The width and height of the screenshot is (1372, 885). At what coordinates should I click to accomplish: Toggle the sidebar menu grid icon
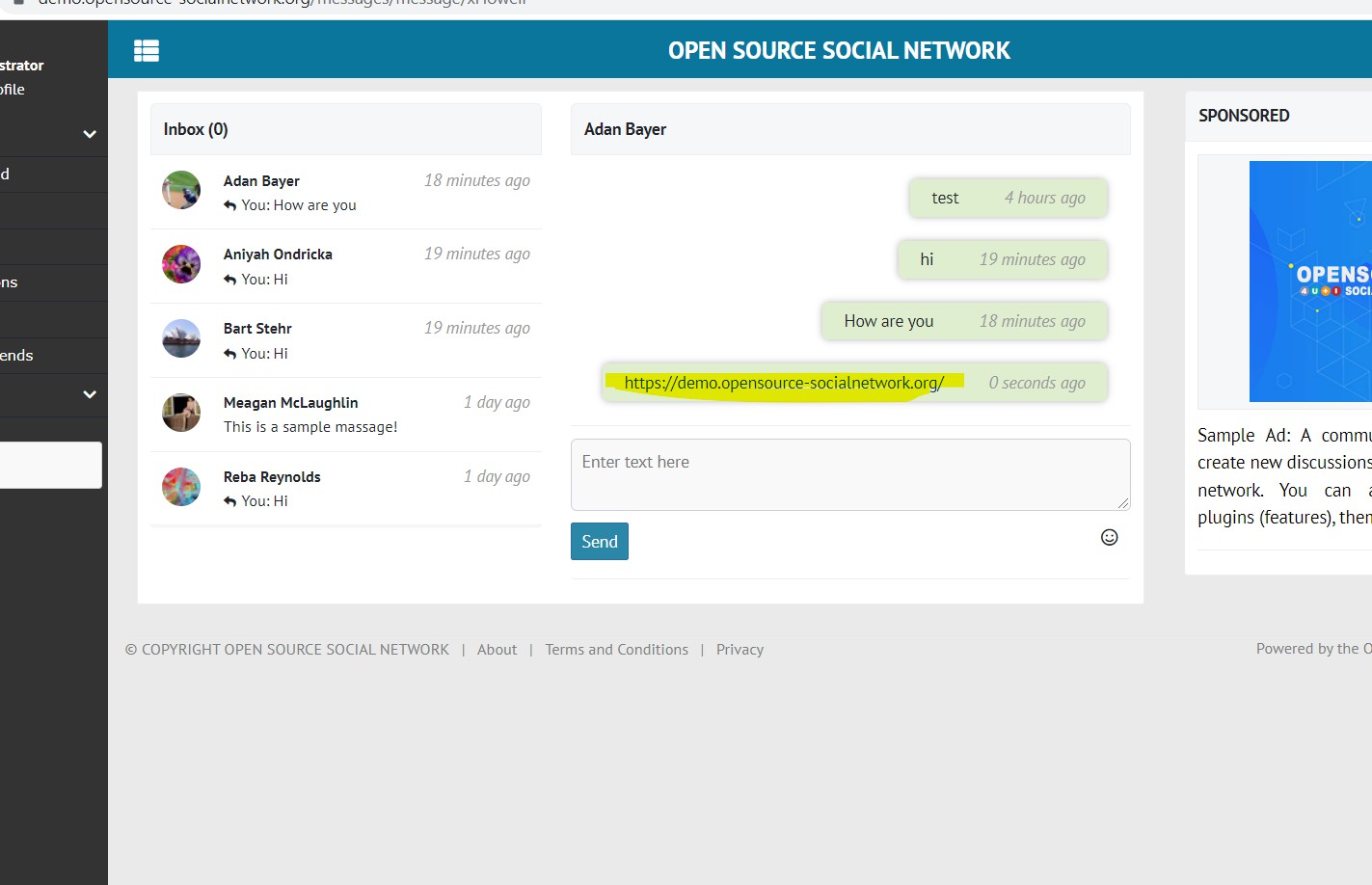click(x=147, y=50)
